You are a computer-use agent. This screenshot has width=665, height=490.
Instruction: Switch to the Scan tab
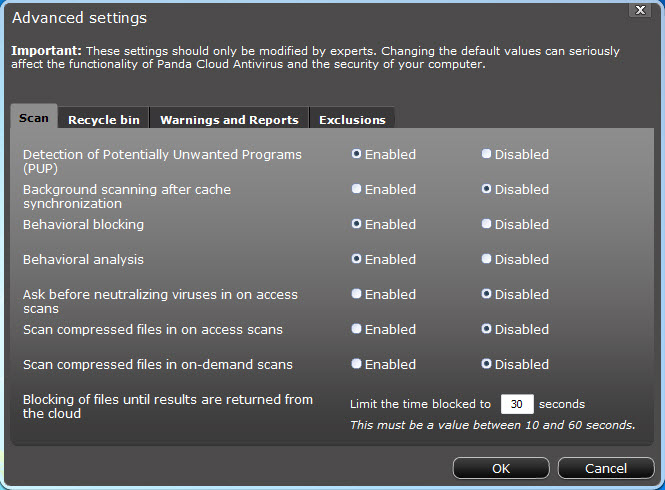tap(34, 117)
